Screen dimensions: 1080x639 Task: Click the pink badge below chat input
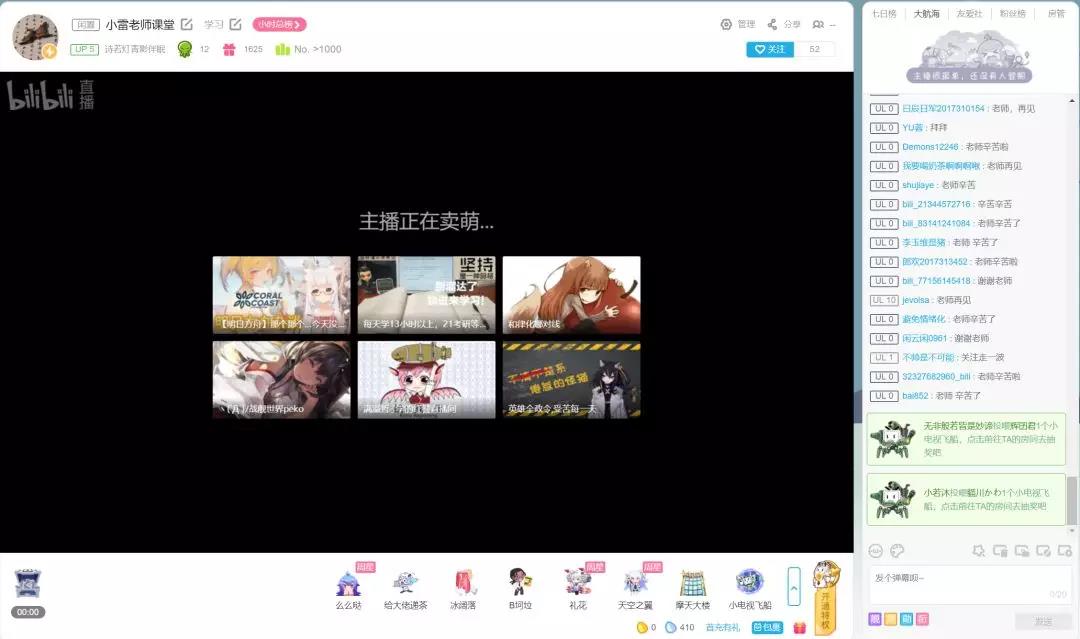(922, 619)
